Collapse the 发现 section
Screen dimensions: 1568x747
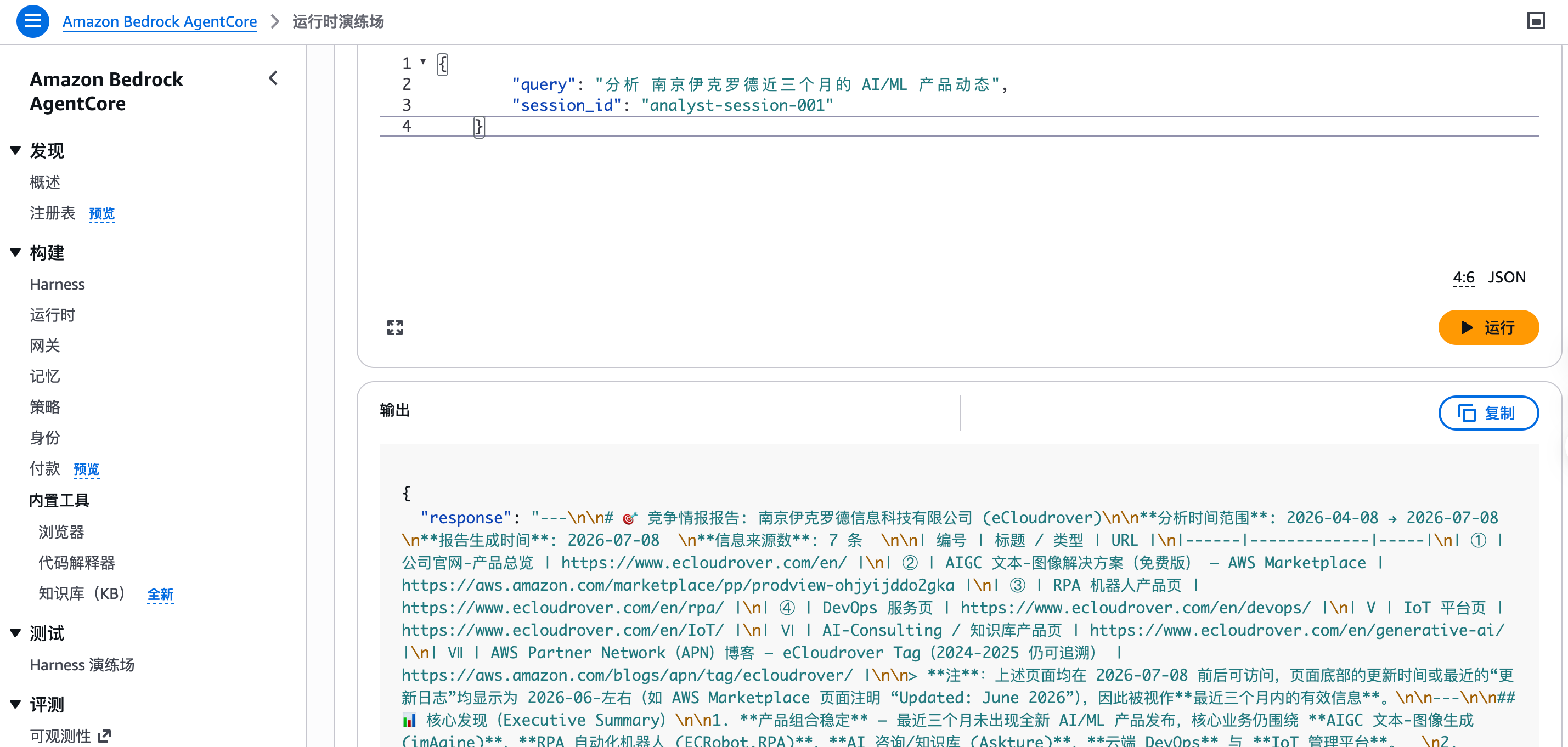point(16,150)
